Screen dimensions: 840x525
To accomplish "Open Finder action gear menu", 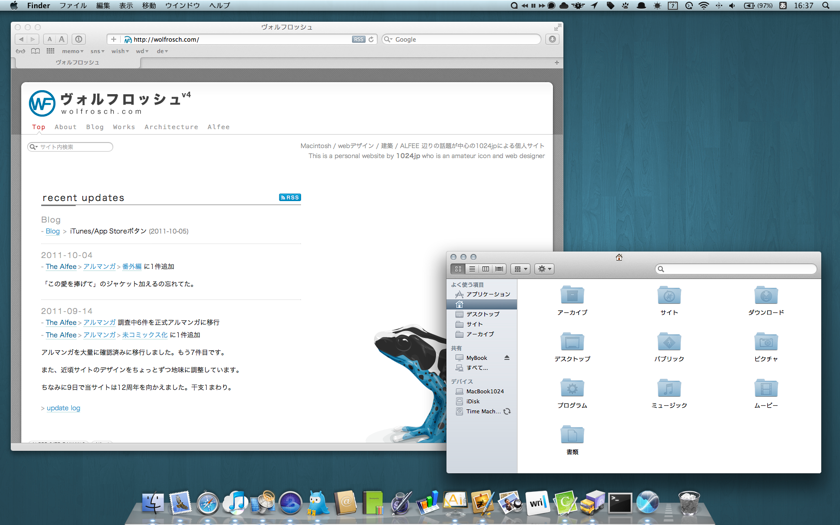I will tap(544, 269).
